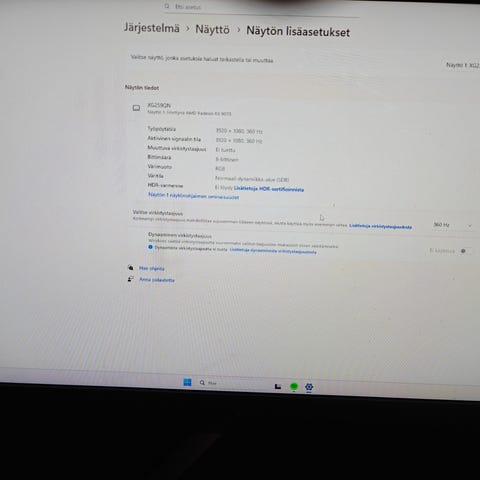The height and width of the screenshot is (480, 480).
Task: Open the Lisätietoja virkistystaajuudesta link
Action: coord(380,227)
